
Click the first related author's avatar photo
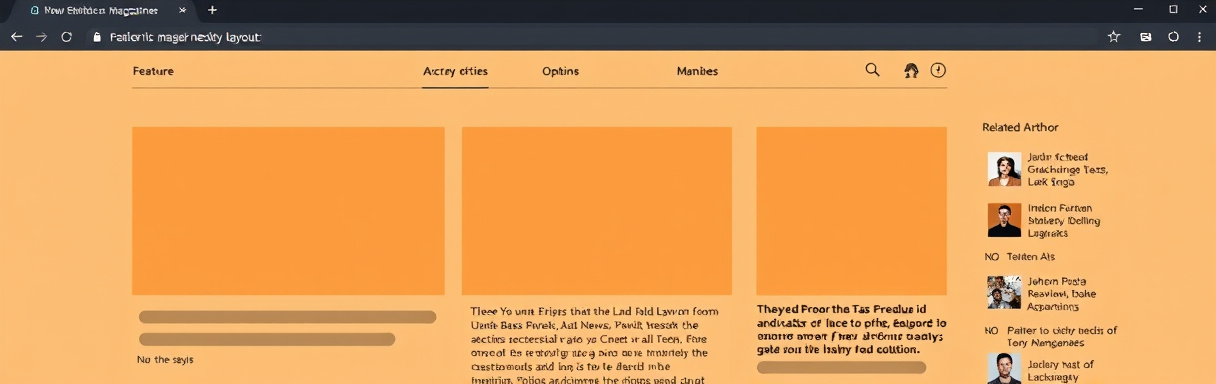pos(1004,169)
